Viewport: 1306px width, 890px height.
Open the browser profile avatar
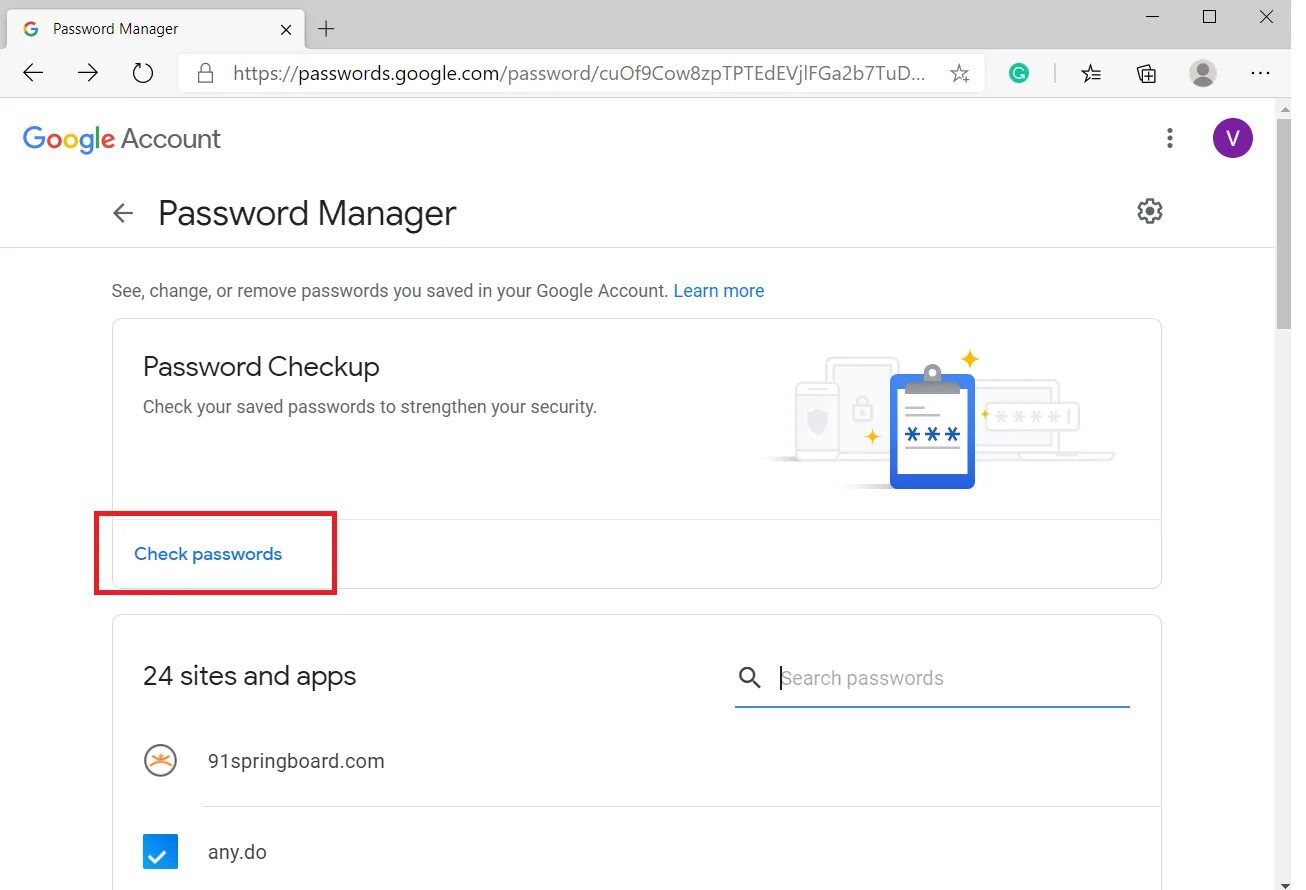pyautogui.click(x=1203, y=72)
